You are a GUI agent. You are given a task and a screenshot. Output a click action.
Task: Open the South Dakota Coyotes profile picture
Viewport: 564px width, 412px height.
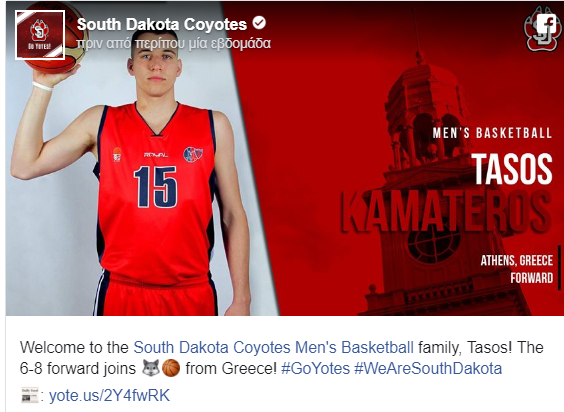40,35
